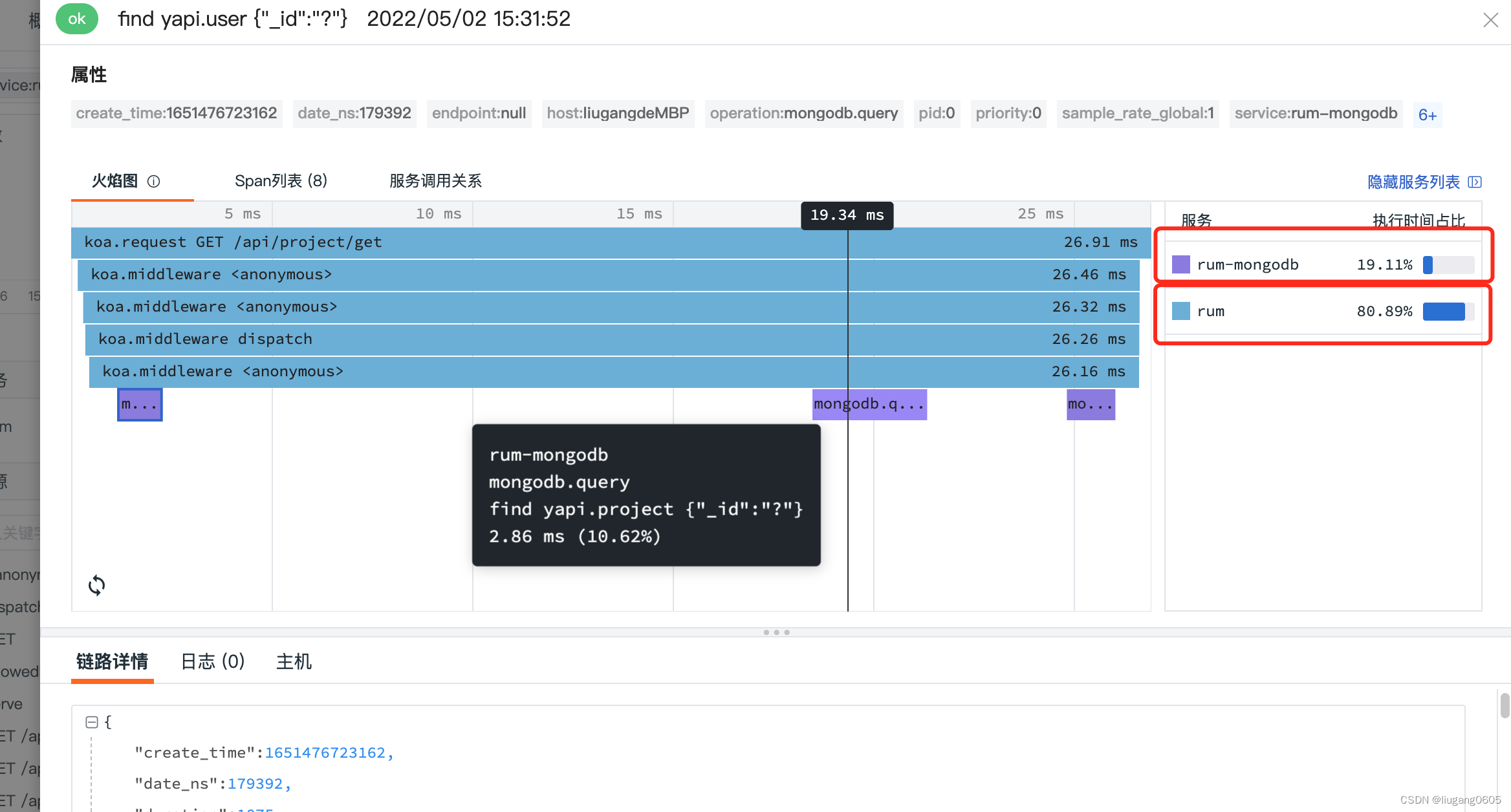Collapse the JSON root object toggle
The width and height of the screenshot is (1511, 812).
point(92,722)
